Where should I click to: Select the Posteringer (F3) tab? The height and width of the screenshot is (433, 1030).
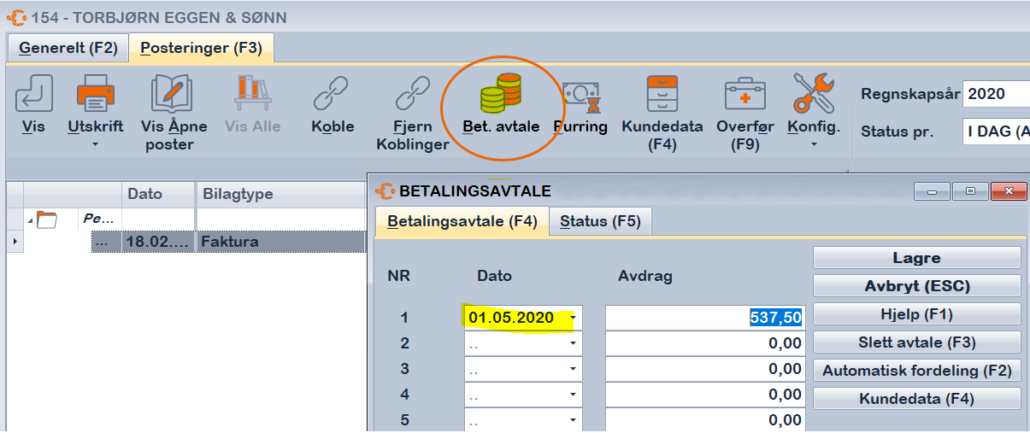[x=201, y=48]
